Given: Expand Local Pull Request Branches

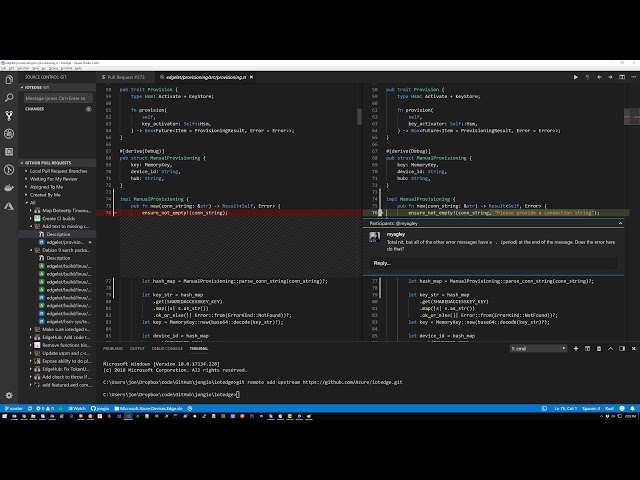Looking at the screenshot, I should pos(56,171).
